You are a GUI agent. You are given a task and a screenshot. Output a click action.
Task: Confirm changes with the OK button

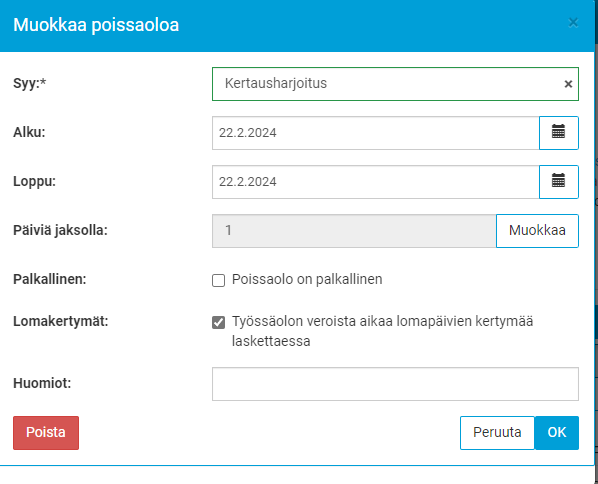(x=557, y=433)
